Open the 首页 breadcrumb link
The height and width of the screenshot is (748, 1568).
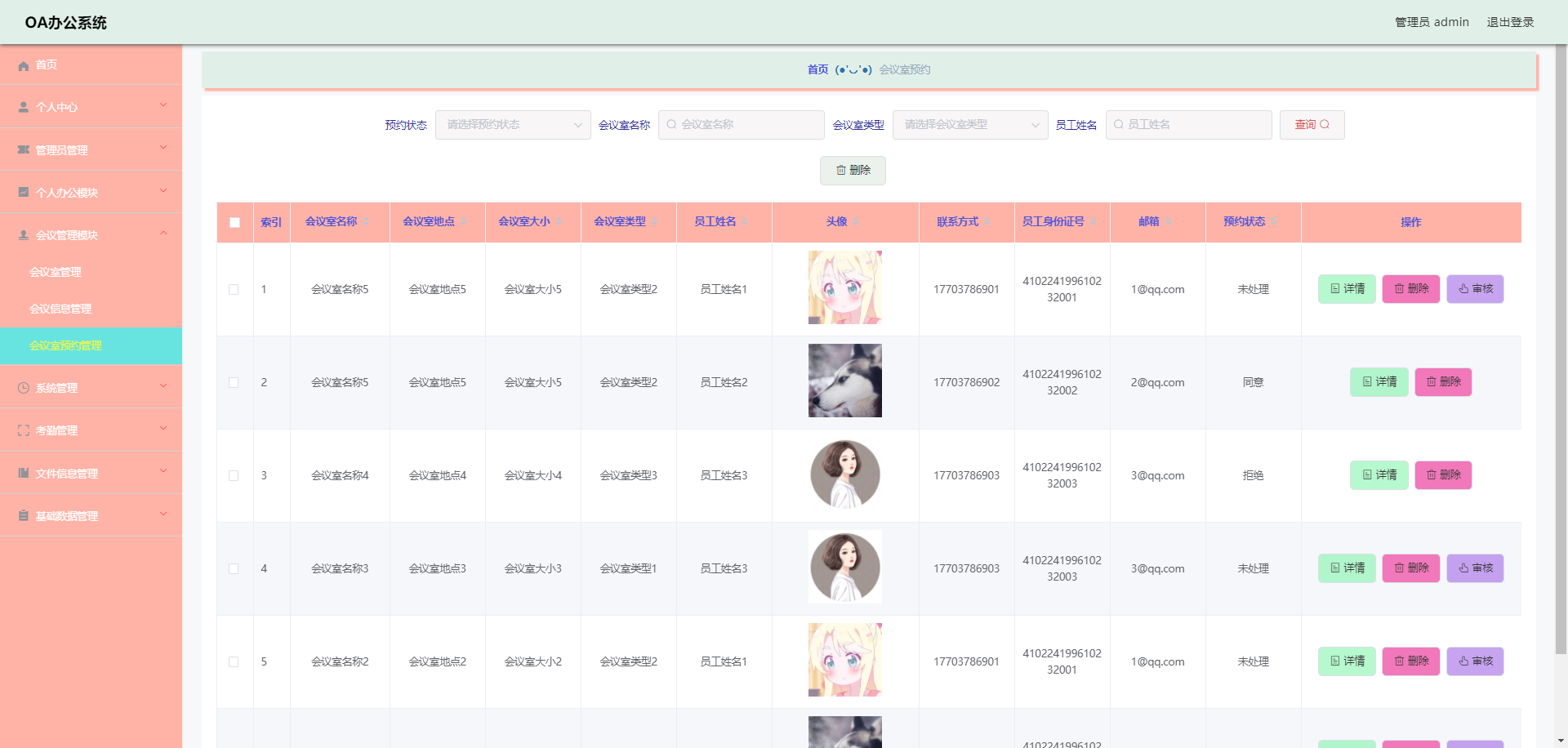tap(817, 69)
